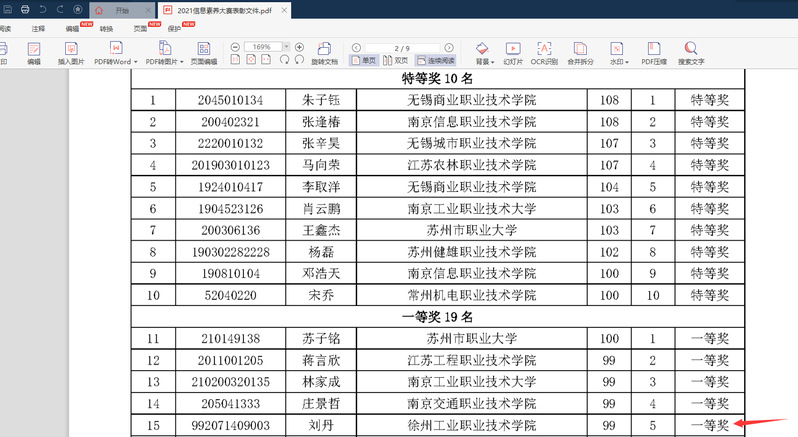798x437 pixels.
Task: Click the zoom in plus button
Action: [x=299, y=47]
